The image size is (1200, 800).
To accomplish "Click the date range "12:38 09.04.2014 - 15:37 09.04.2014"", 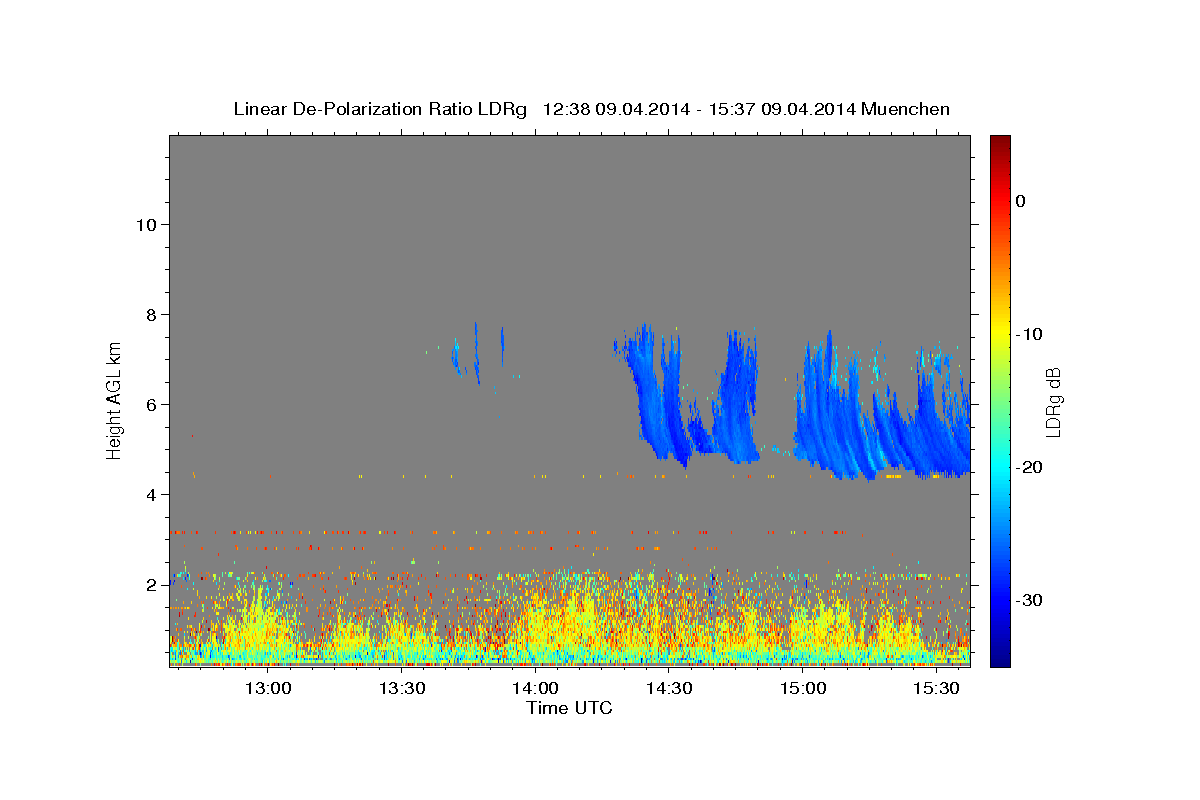I will (698, 109).
